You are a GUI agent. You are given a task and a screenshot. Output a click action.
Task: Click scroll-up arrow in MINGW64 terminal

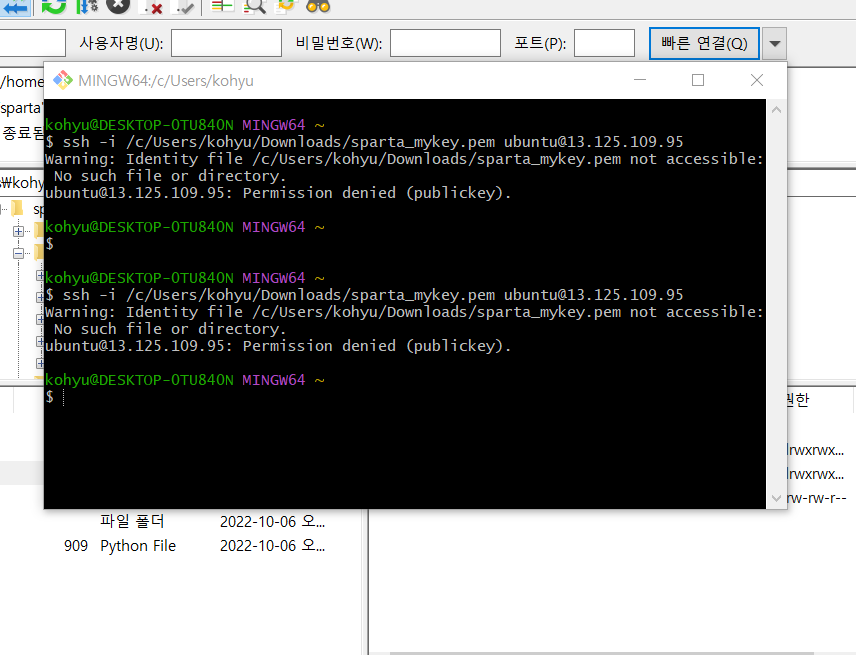click(x=776, y=110)
